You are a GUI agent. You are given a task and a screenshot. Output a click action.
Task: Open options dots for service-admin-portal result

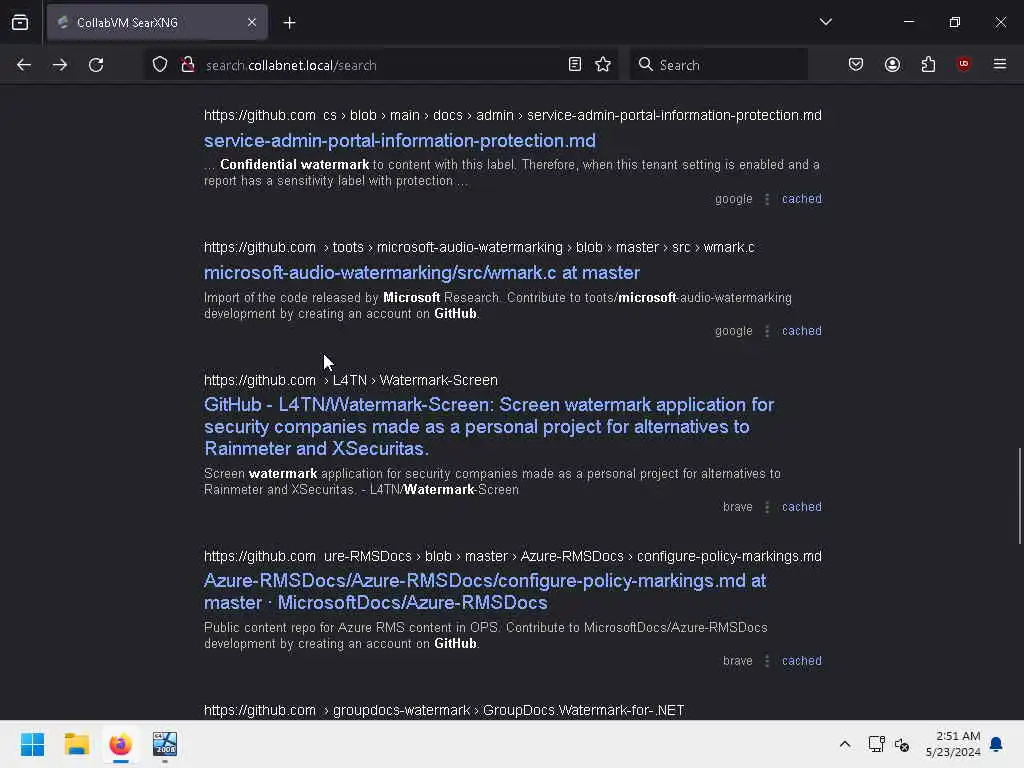pos(767,199)
